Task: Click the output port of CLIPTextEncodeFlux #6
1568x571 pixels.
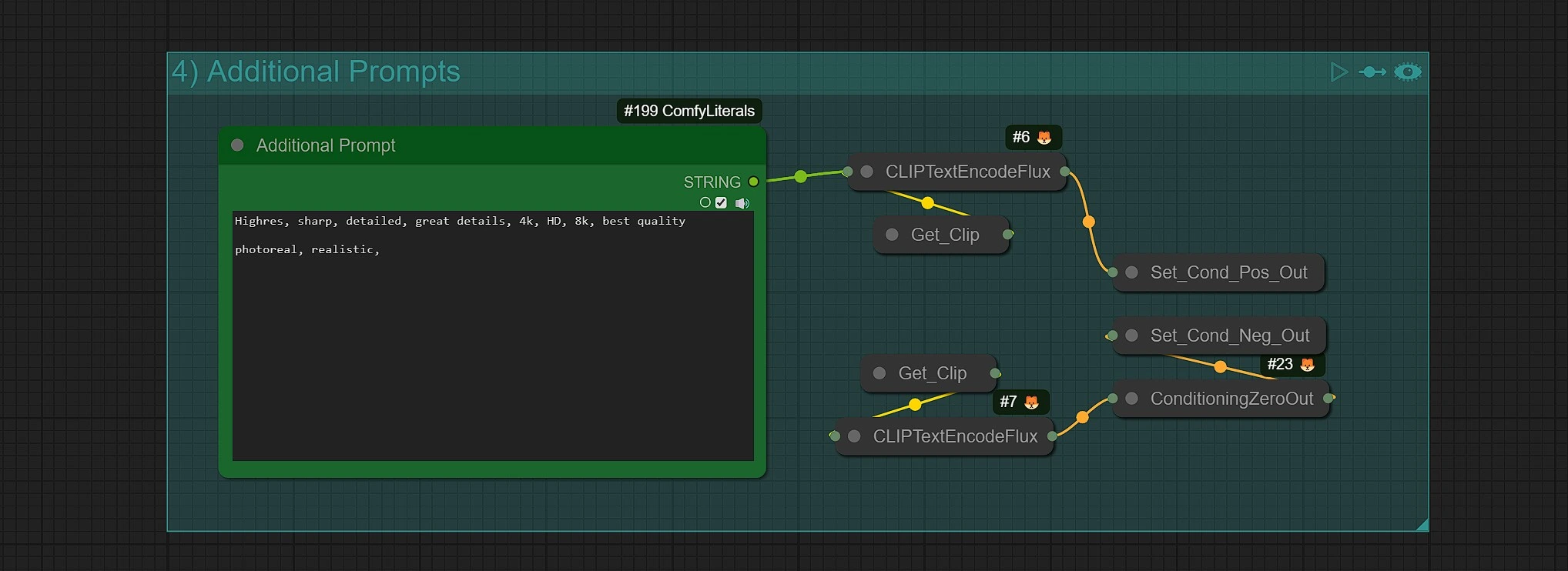Action: click(x=1064, y=172)
